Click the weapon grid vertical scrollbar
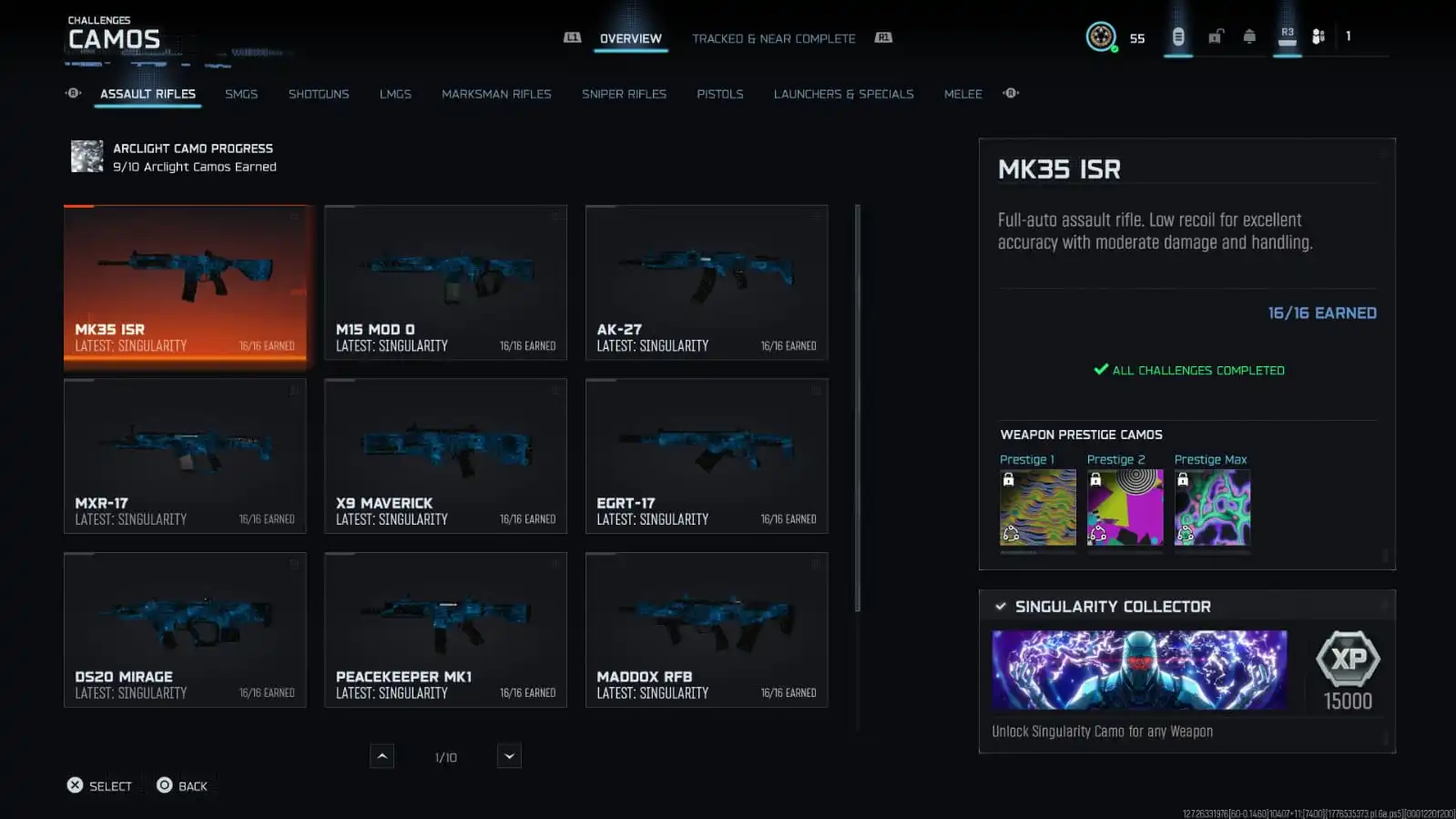Viewport: 1456px width, 819px height. coord(858,408)
